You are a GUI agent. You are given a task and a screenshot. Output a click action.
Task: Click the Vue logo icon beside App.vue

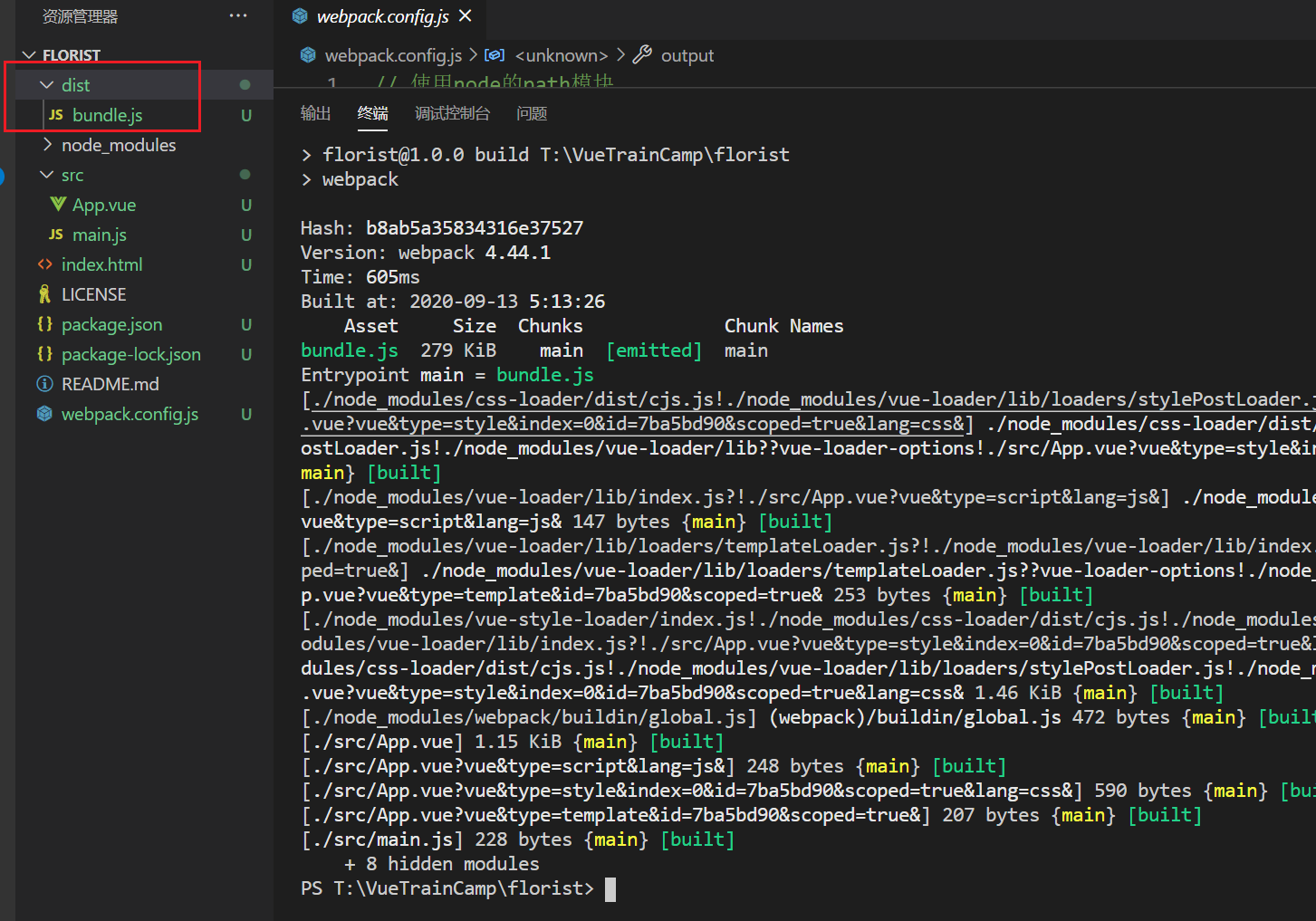point(58,205)
